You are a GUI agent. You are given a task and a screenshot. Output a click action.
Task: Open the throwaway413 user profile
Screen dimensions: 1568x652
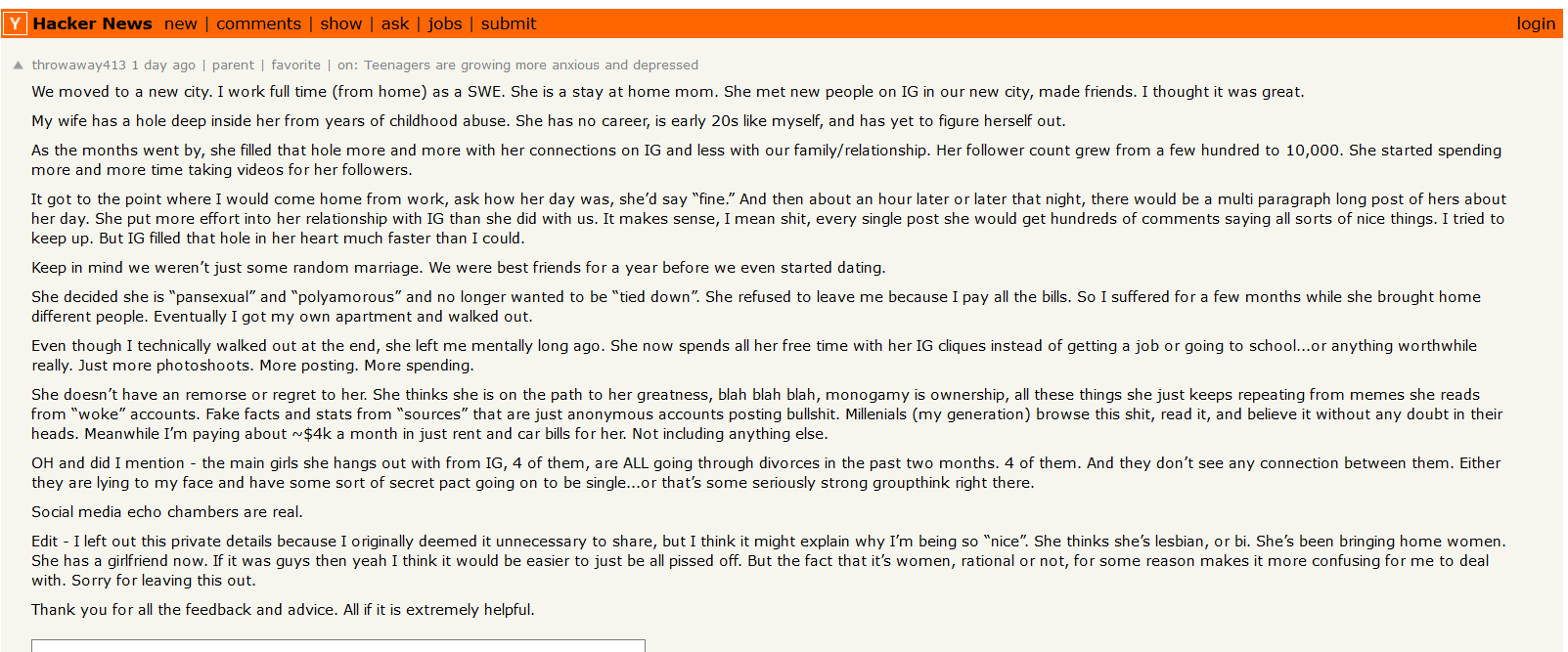[x=78, y=65]
